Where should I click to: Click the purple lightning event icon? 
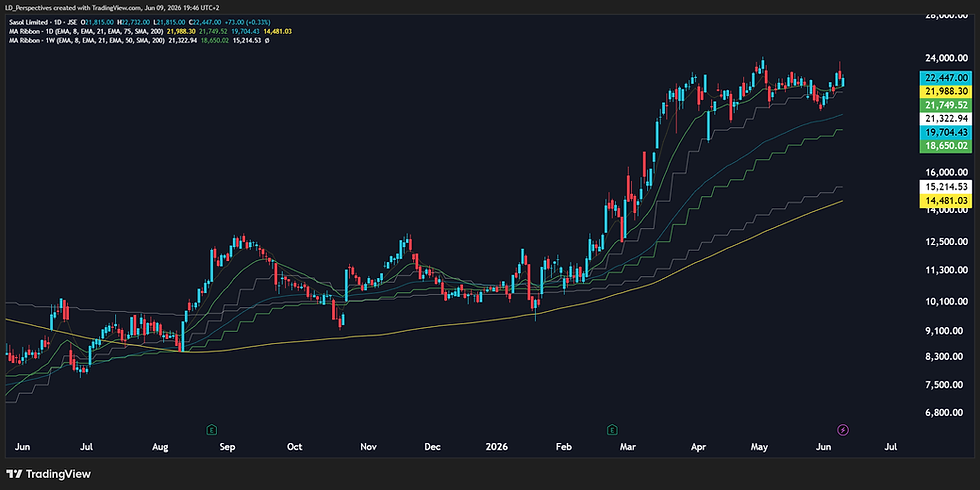(843, 429)
